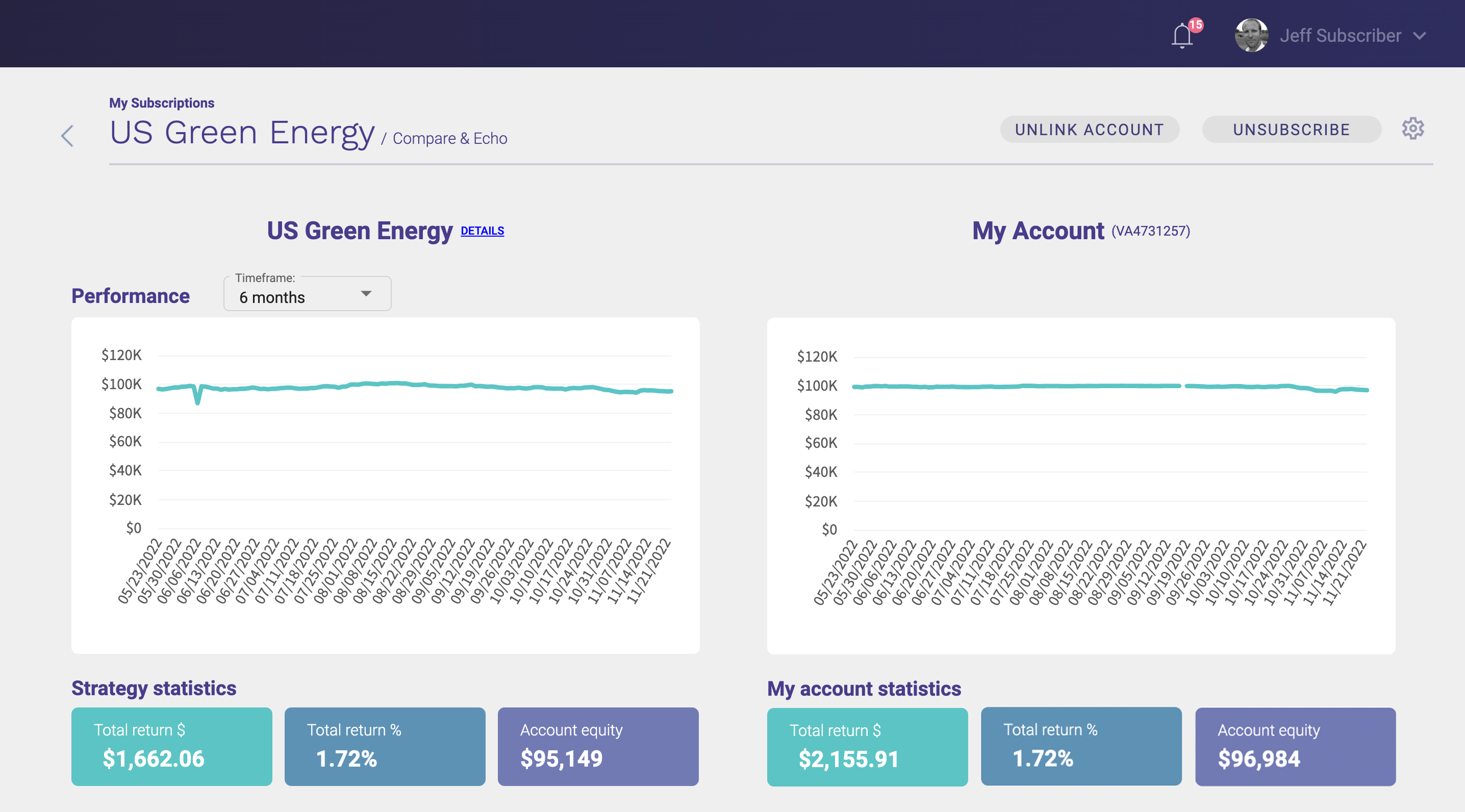Click the strategy Total return % card

[385, 746]
